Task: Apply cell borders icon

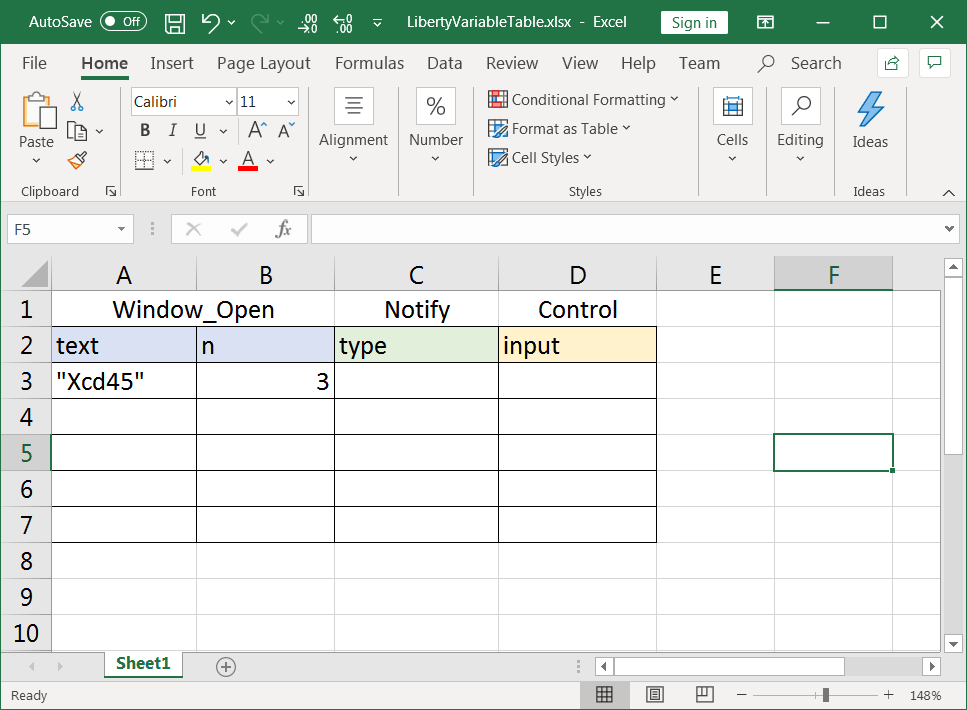Action: point(144,160)
